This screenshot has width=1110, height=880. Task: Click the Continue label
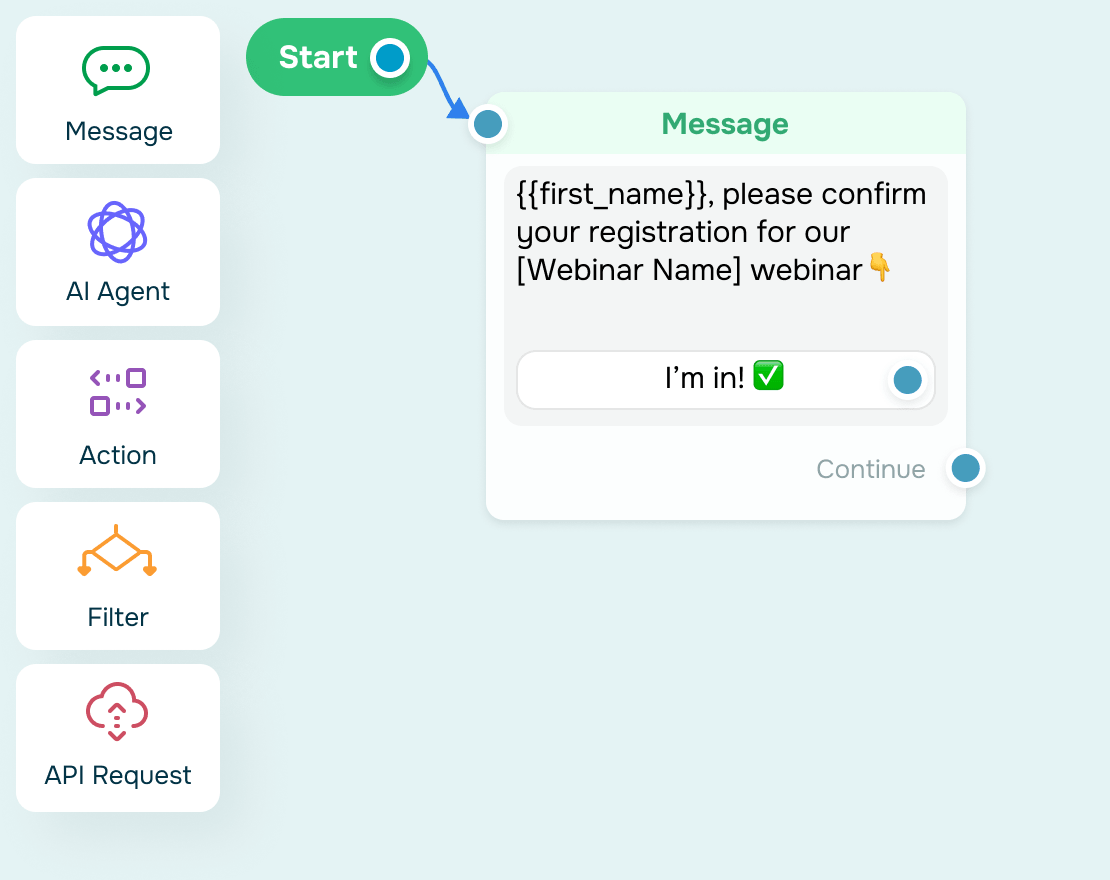pos(871,469)
